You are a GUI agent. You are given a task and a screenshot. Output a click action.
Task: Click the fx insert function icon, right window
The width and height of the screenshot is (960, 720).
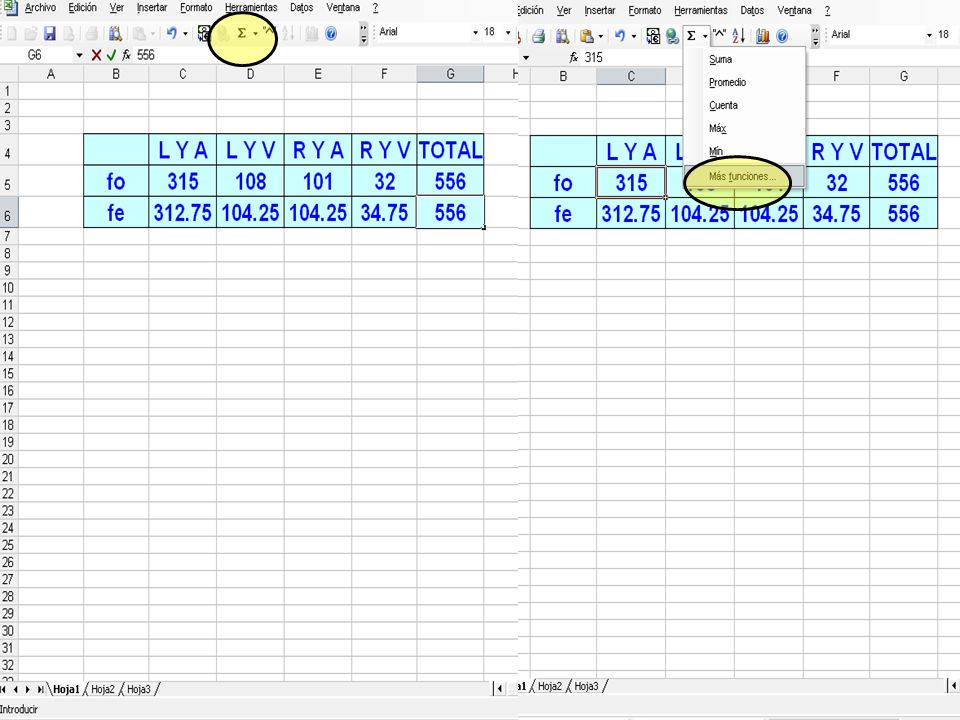(x=574, y=58)
